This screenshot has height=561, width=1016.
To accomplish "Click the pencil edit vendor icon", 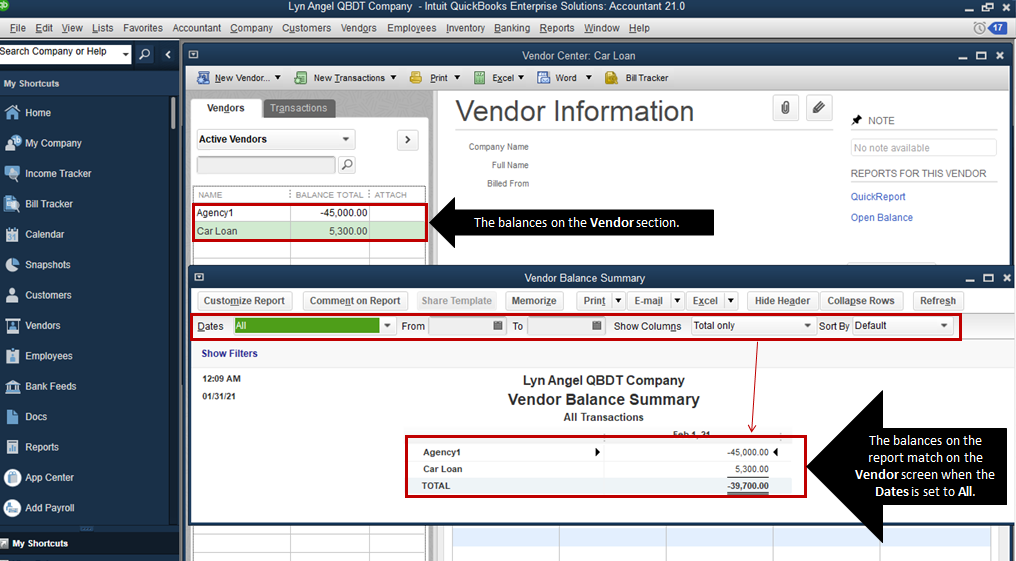I will pyautogui.click(x=819, y=108).
